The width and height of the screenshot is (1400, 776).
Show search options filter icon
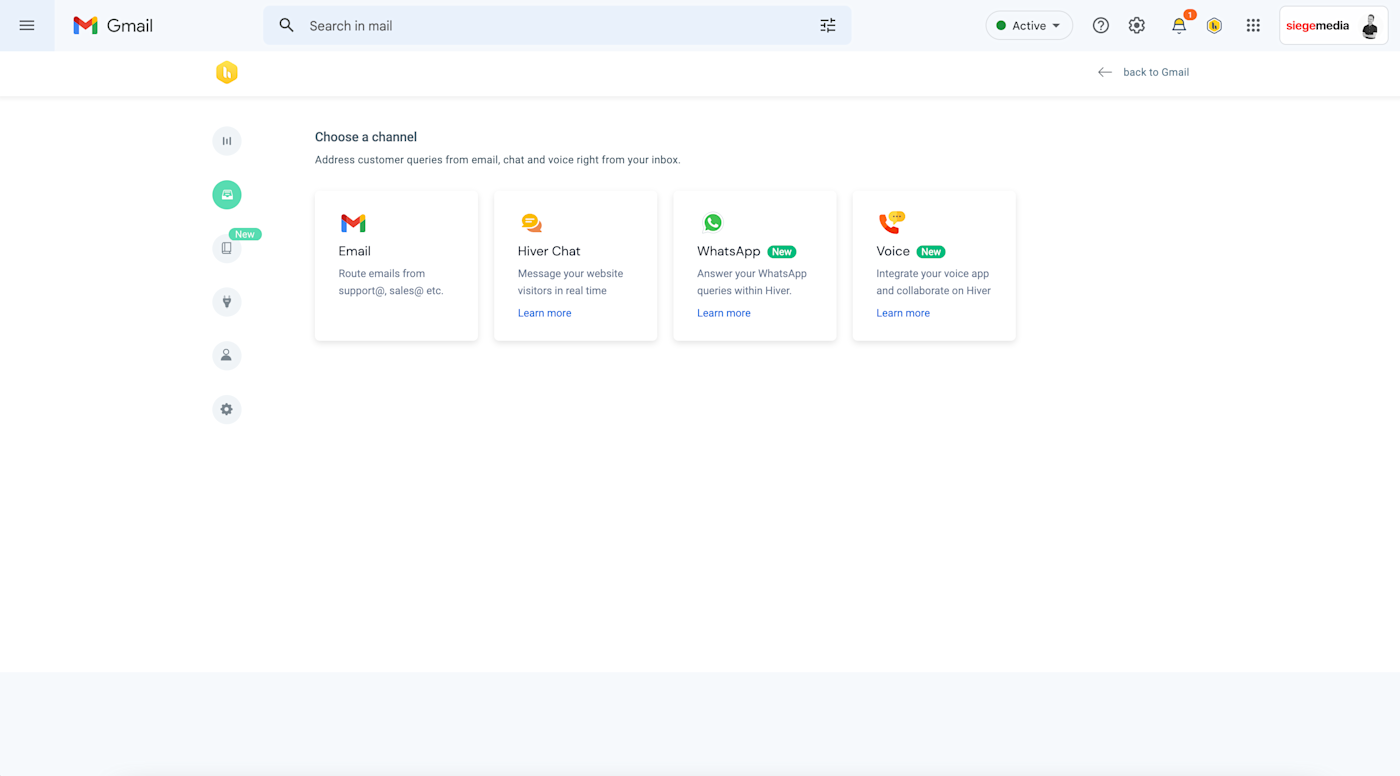pyautogui.click(x=828, y=26)
